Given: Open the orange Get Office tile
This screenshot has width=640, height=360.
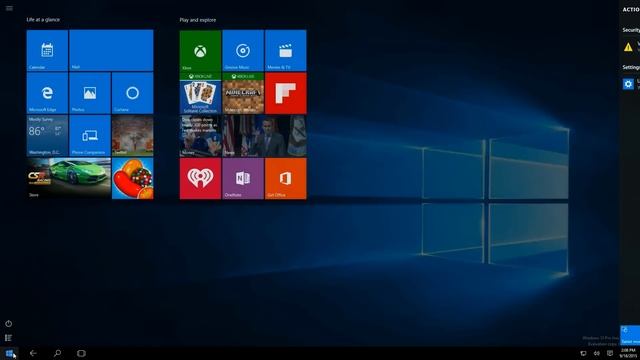Looking at the screenshot, I should pyautogui.click(x=286, y=179).
